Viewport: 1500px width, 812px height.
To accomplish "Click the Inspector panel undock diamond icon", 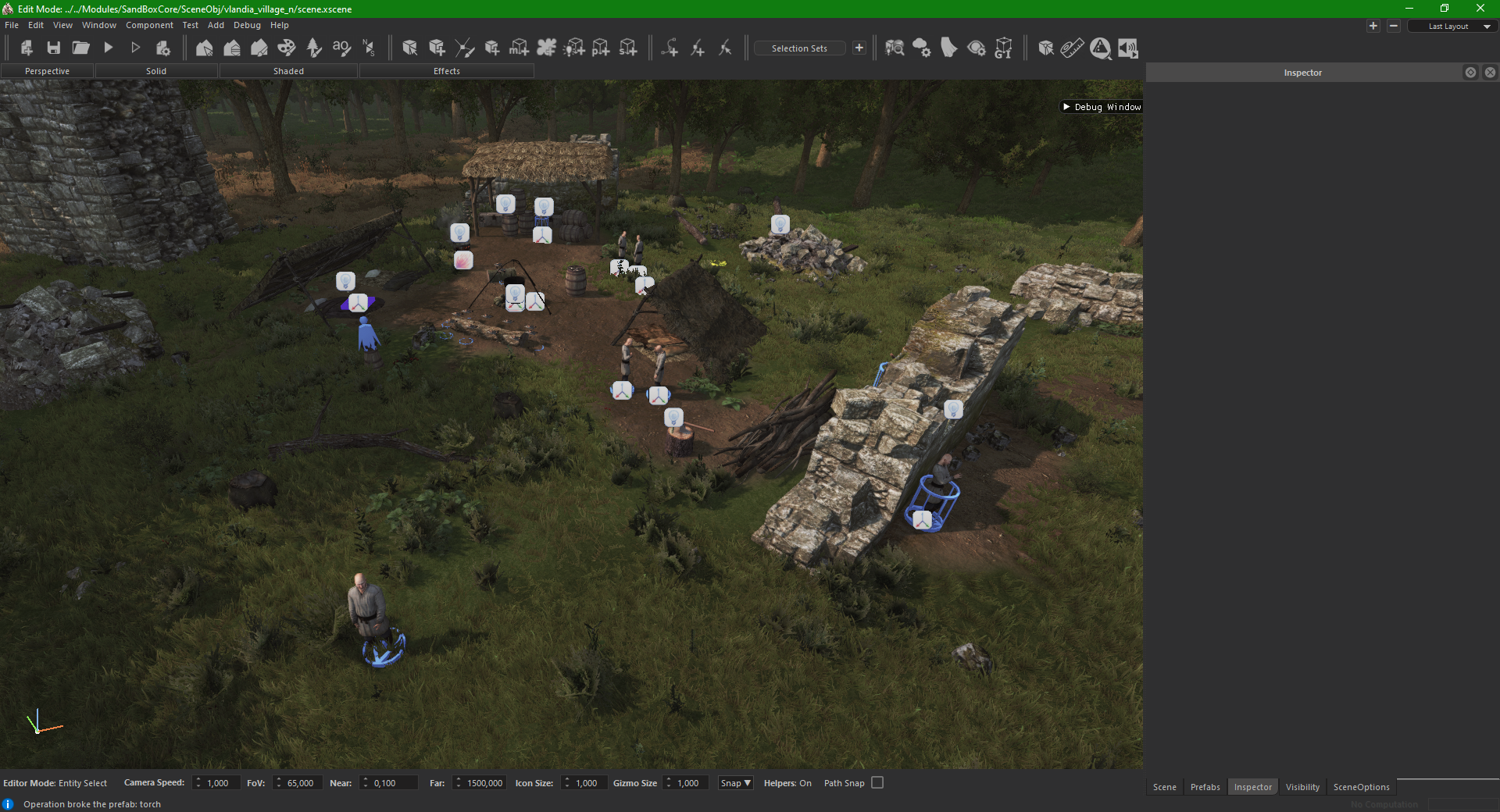I will [1470, 72].
